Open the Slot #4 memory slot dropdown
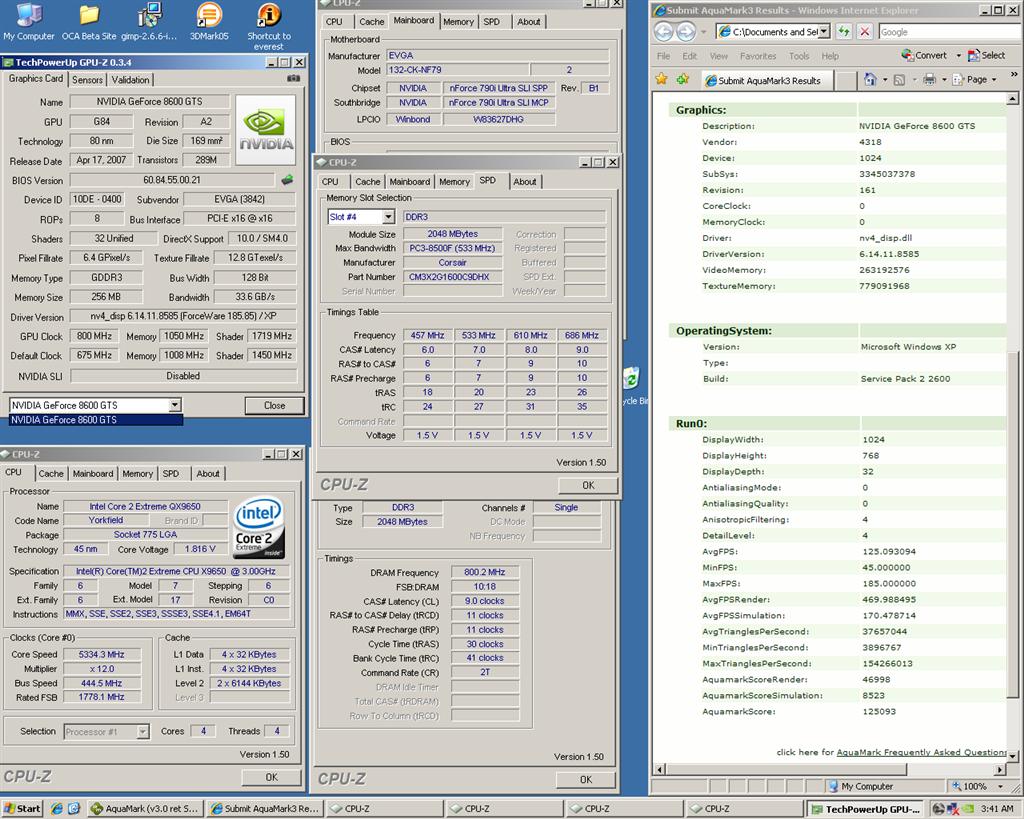1024x819 pixels. (388, 217)
